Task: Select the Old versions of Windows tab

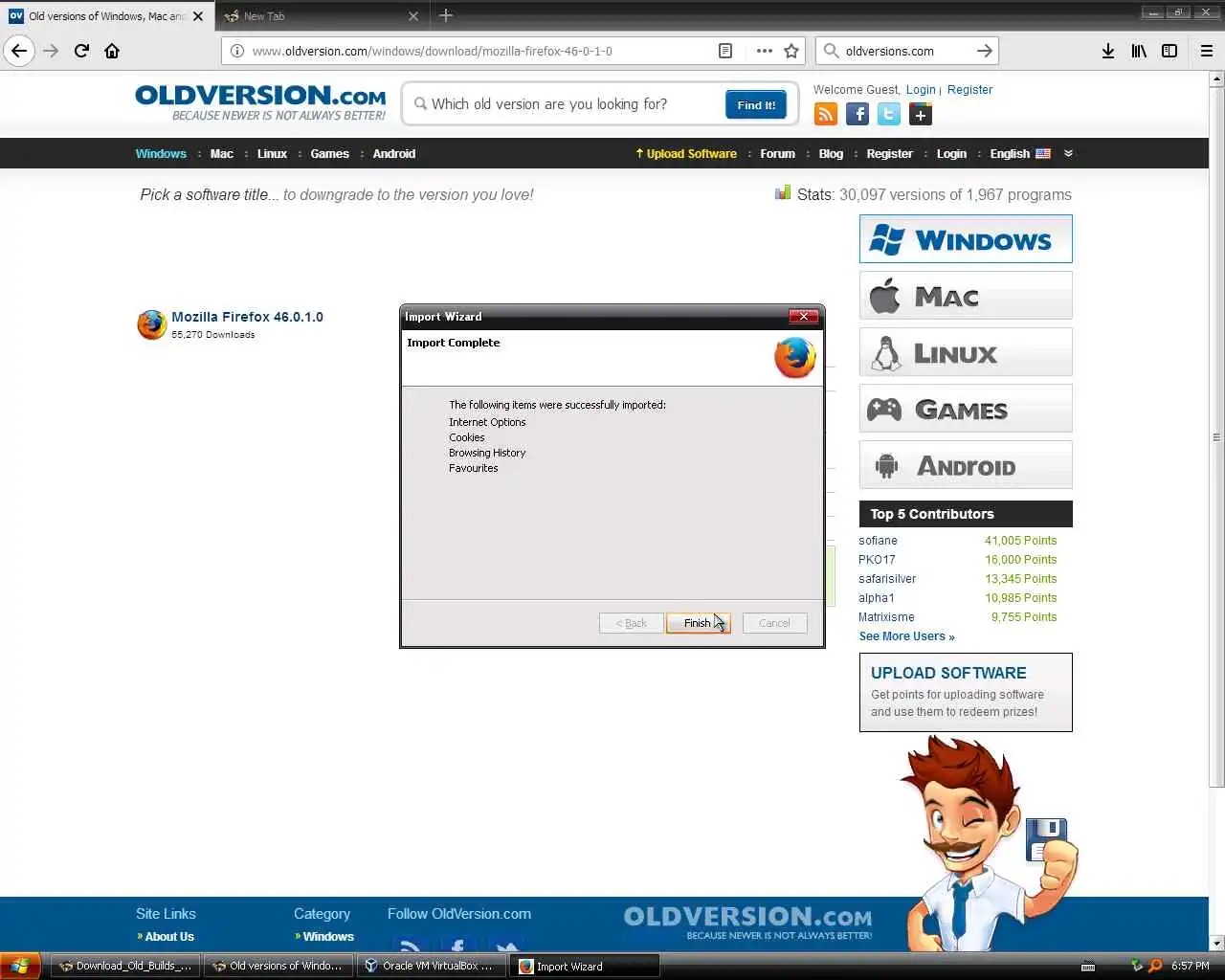Action: [x=105, y=16]
